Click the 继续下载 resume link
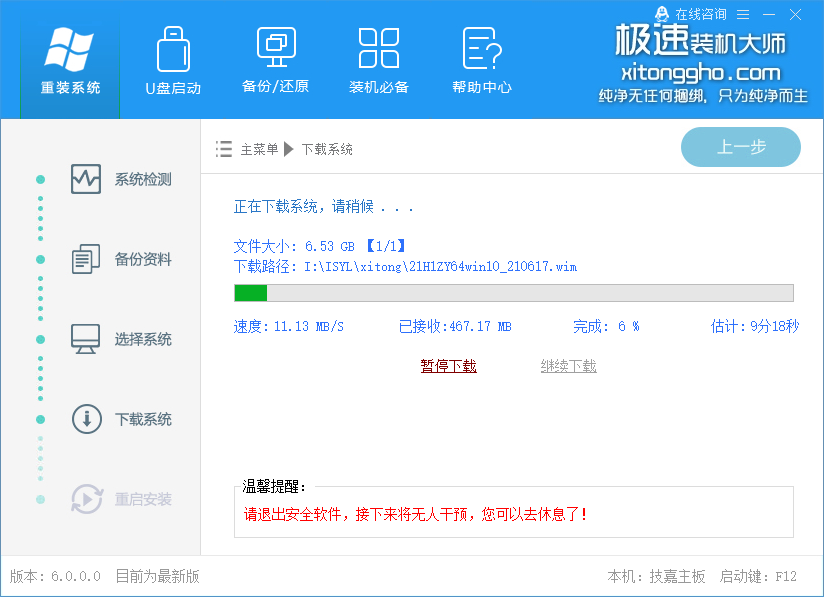The height and width of the screenshot is (597, 824). tap(568, 366)
